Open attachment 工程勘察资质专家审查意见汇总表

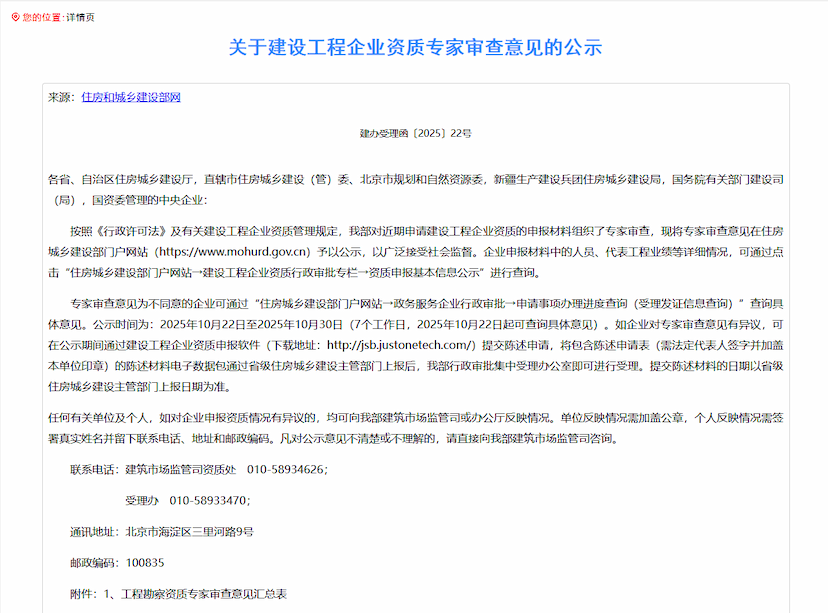tap(203, 593)
